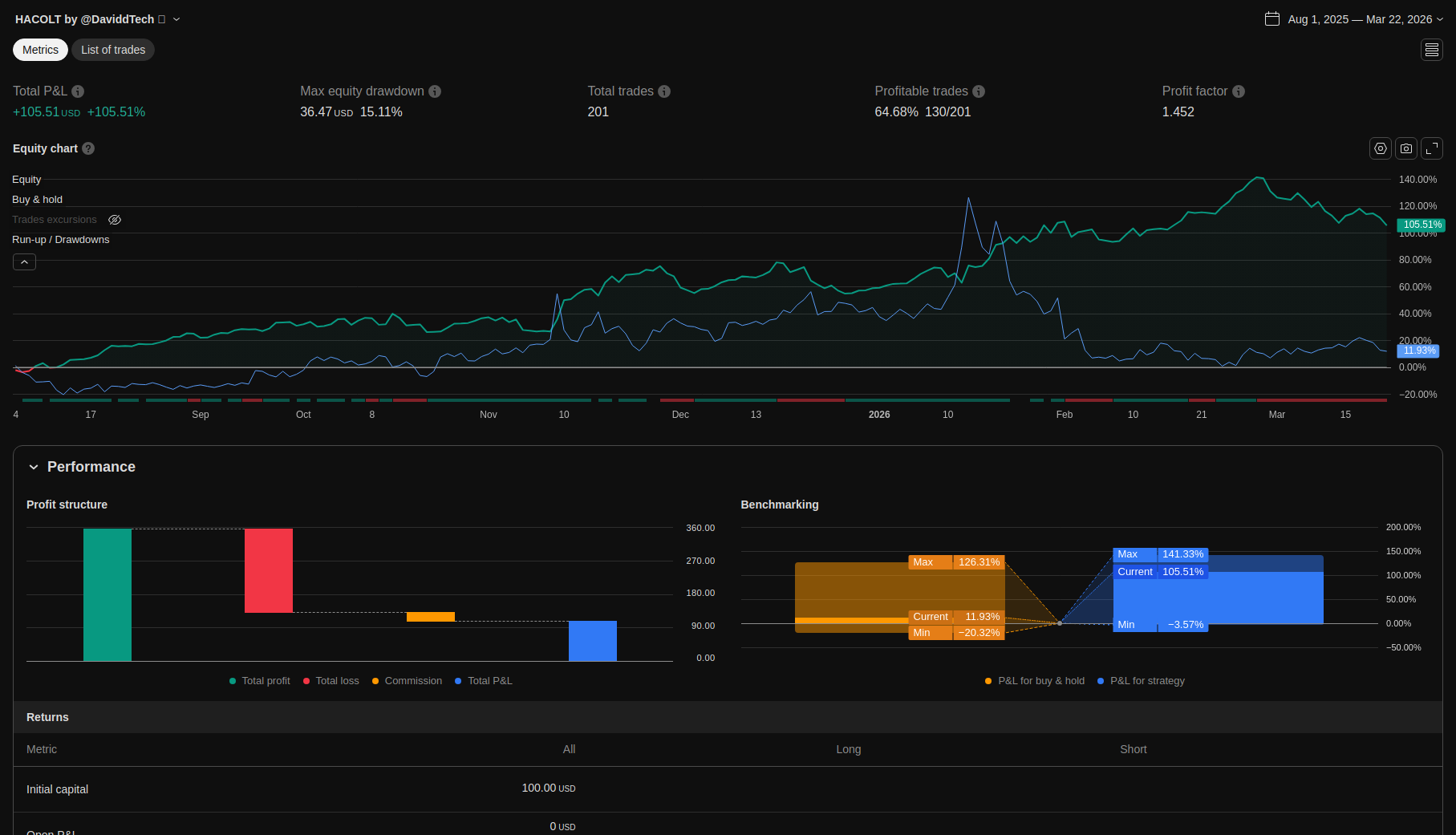The width and height of the screenshot is (1456, 835).
Task: Open the HACOLT strategy dropdown
Action: coord(176,19)
